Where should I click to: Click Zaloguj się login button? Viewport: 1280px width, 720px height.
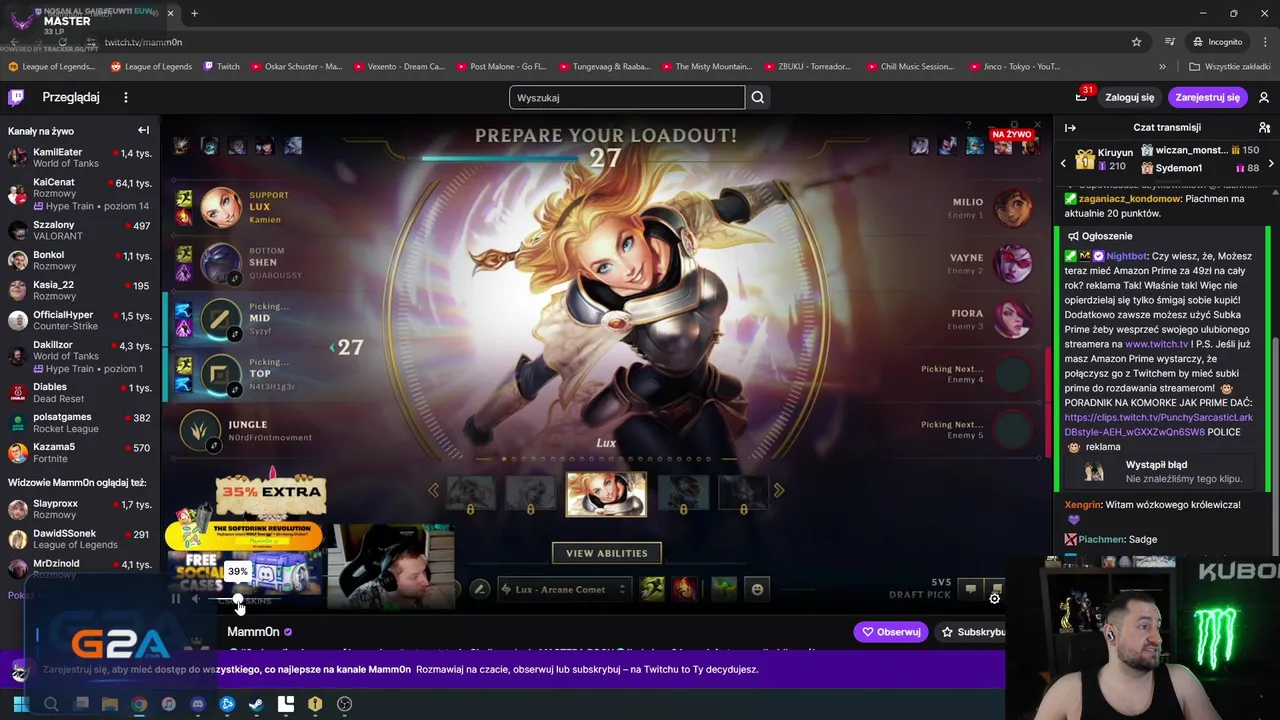pos(1129,97)
